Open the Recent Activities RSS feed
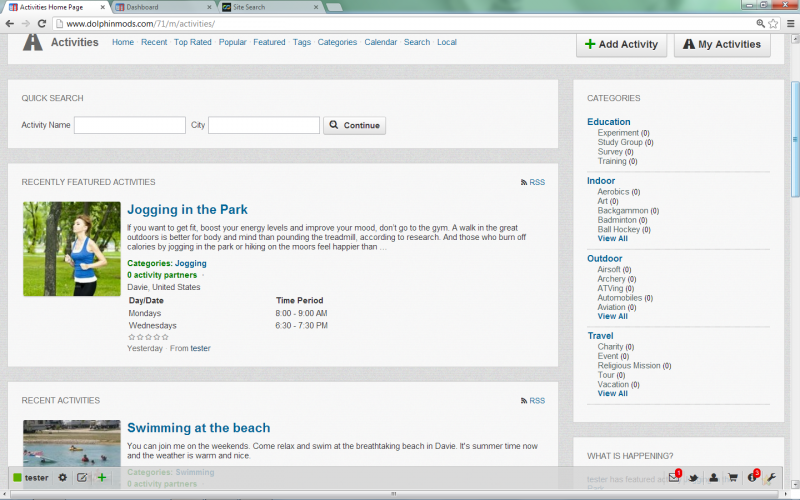 coord(533,401)
